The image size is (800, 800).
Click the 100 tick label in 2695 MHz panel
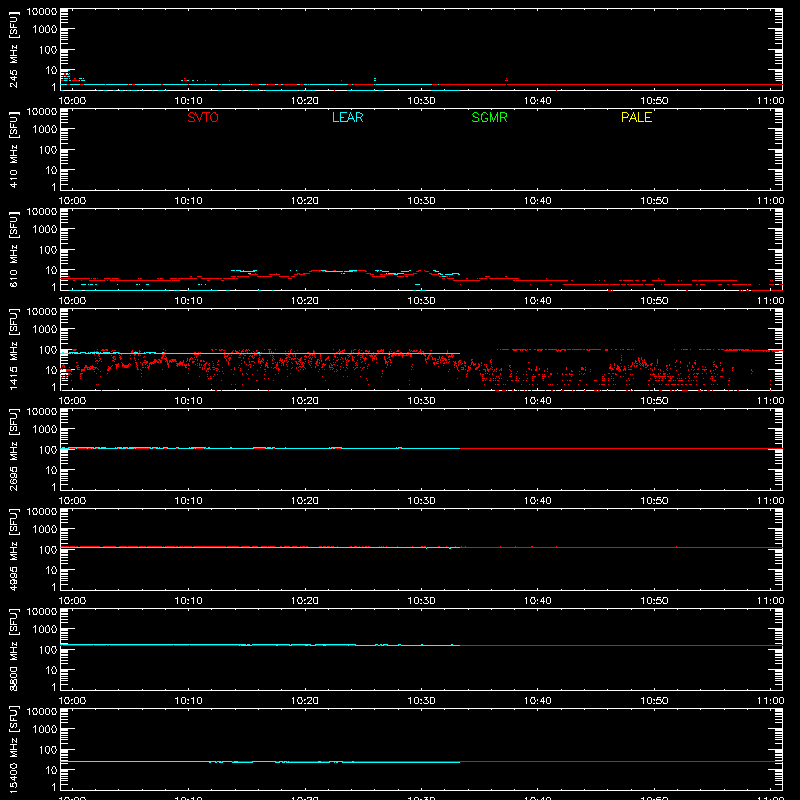click(48, 450)
